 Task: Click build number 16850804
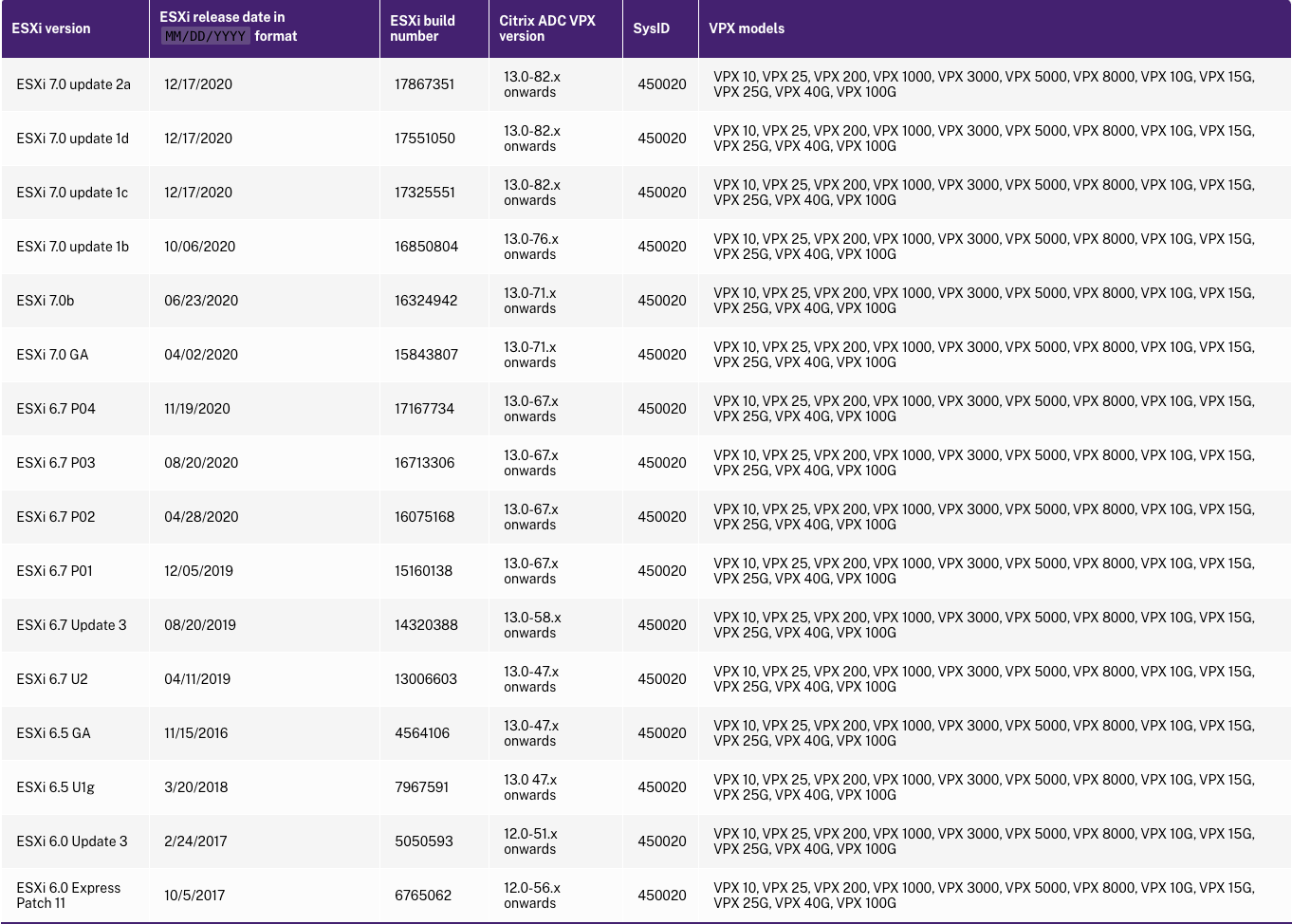[x=427, y=247]
